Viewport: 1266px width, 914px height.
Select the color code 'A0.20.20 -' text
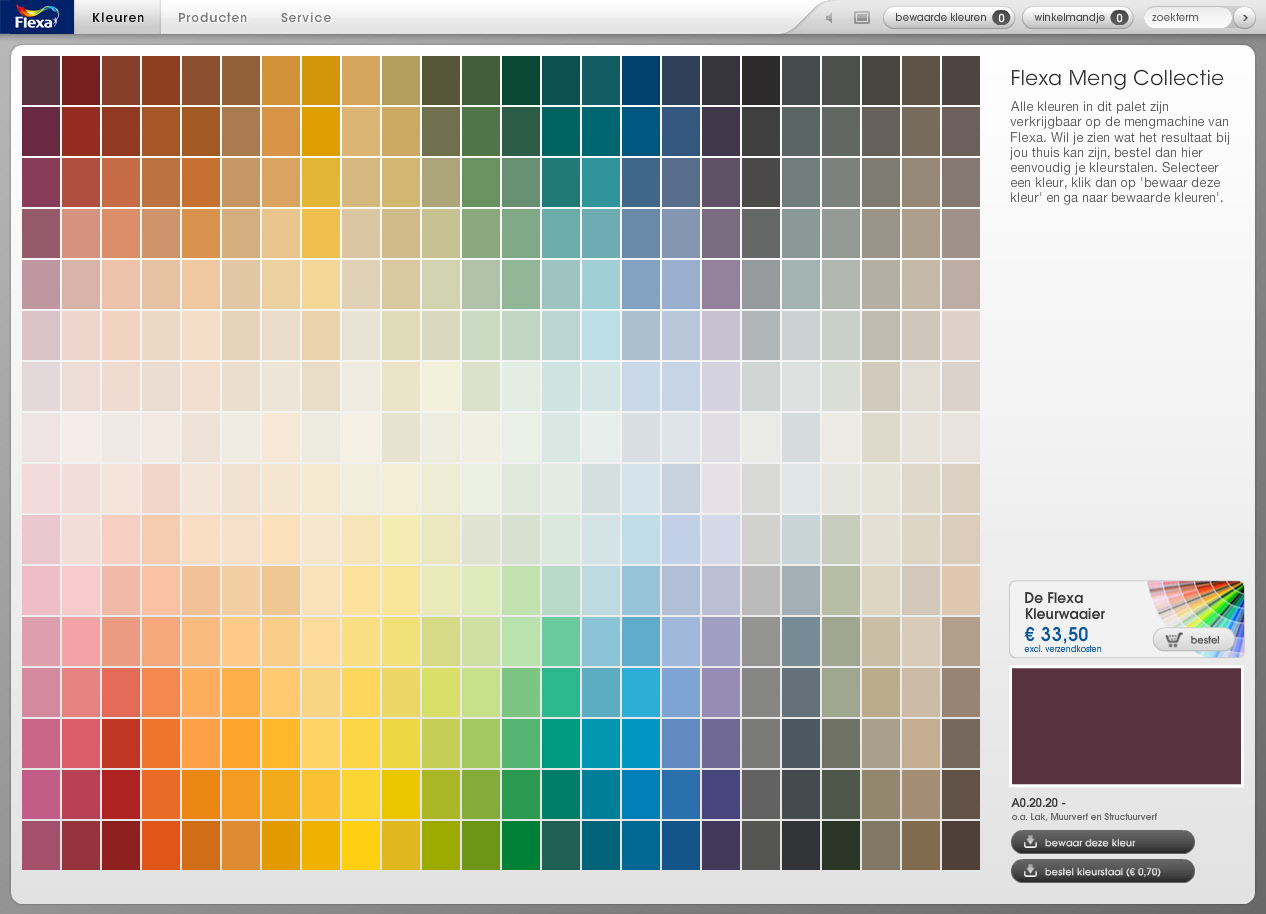pyautogui.click(x=1039, y=802)
